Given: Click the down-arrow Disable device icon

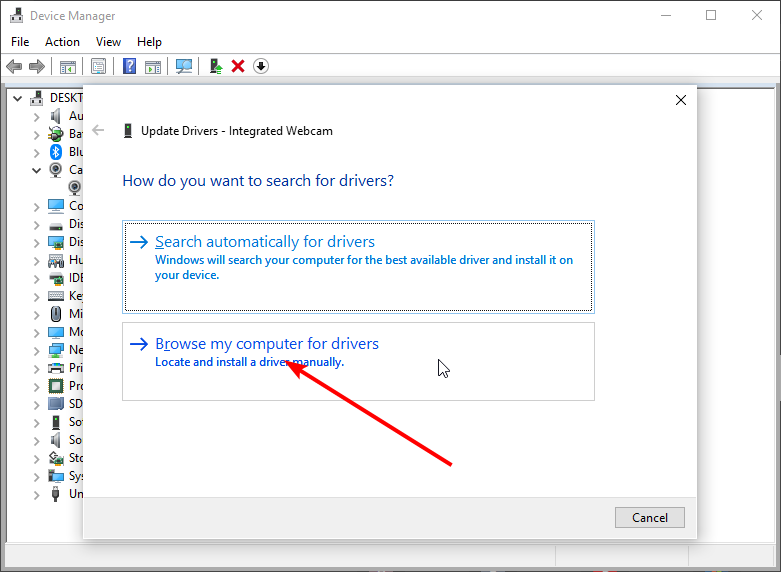Looking at the screenshot, I should tap(261, 66).
